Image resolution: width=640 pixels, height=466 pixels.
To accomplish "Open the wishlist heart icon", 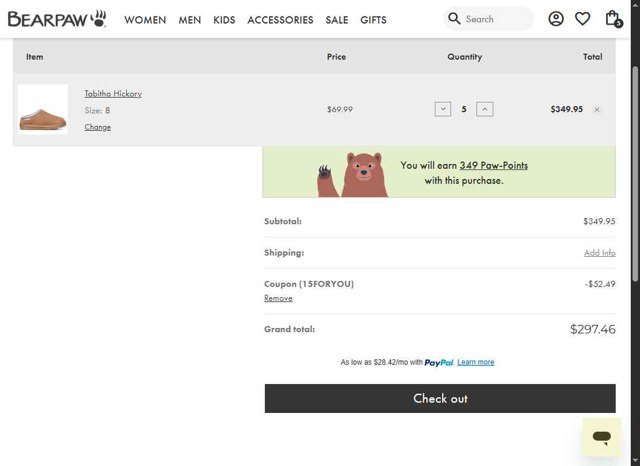I will 582,19.
